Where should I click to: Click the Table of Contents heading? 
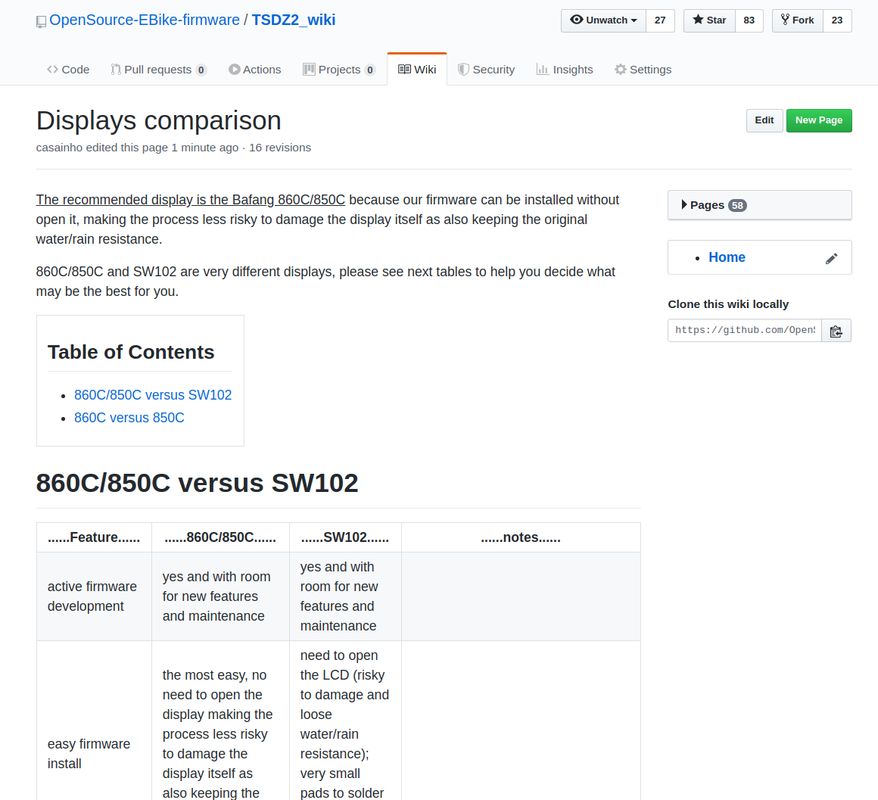[x=131, y=352]
